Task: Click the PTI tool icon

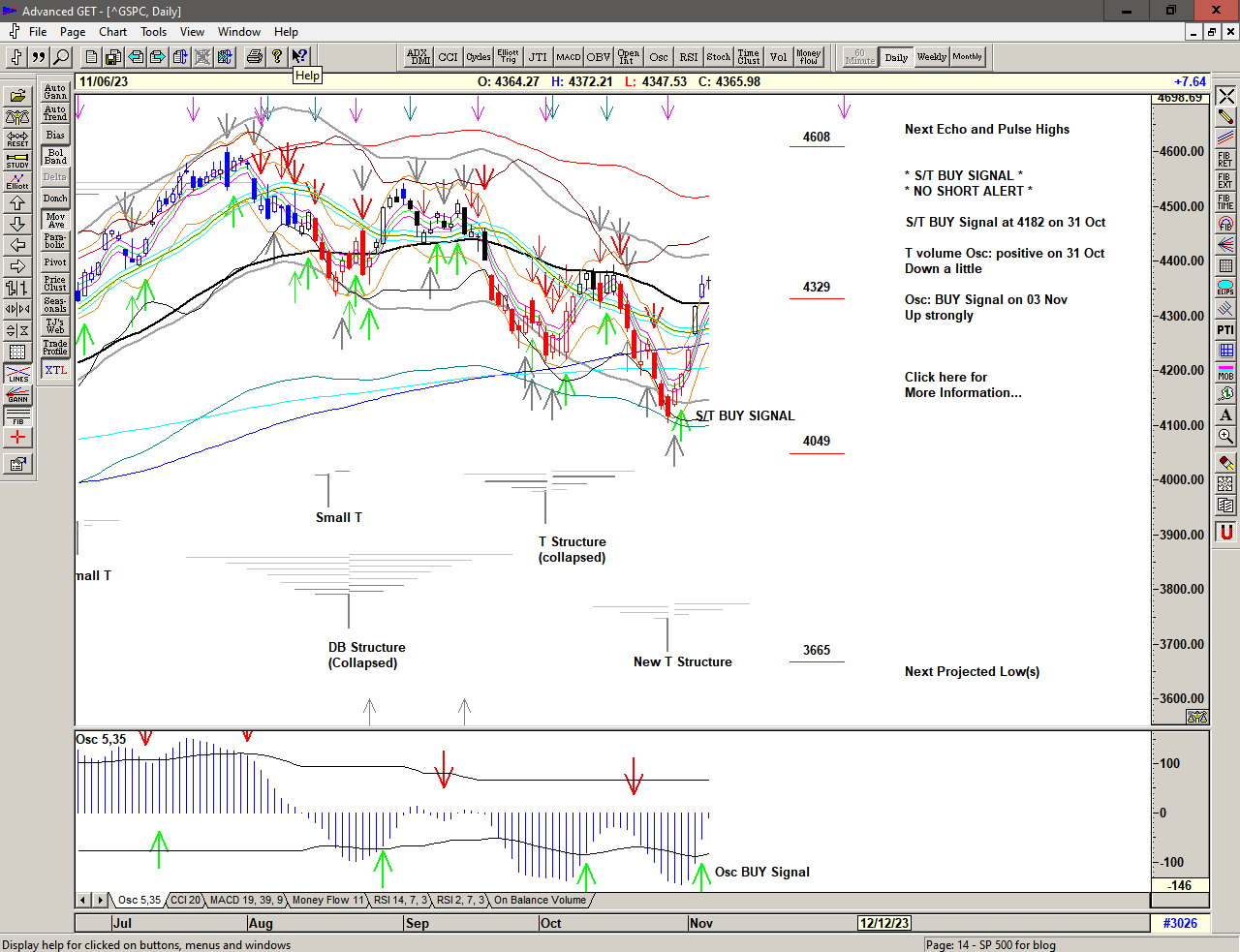Action: 1225,330
